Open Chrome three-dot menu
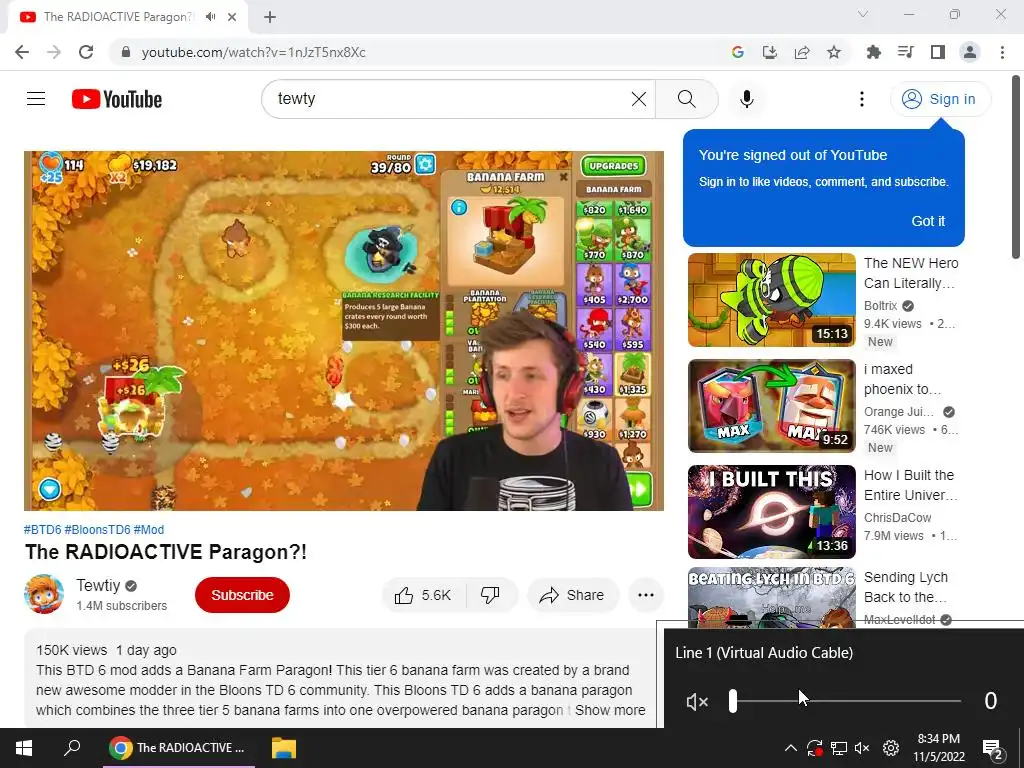 pos(1002,52)
